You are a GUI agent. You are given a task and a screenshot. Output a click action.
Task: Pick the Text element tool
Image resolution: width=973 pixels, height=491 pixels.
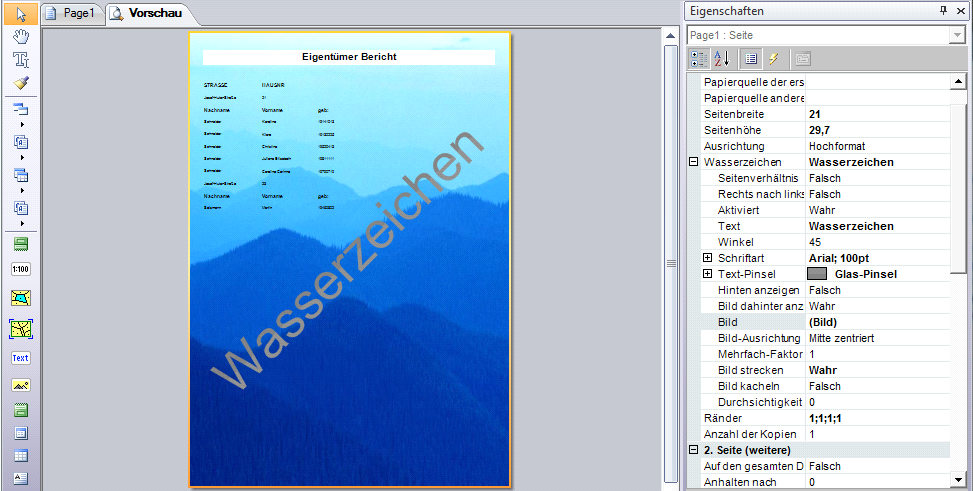pyautogui.click(x=21, y=357)
